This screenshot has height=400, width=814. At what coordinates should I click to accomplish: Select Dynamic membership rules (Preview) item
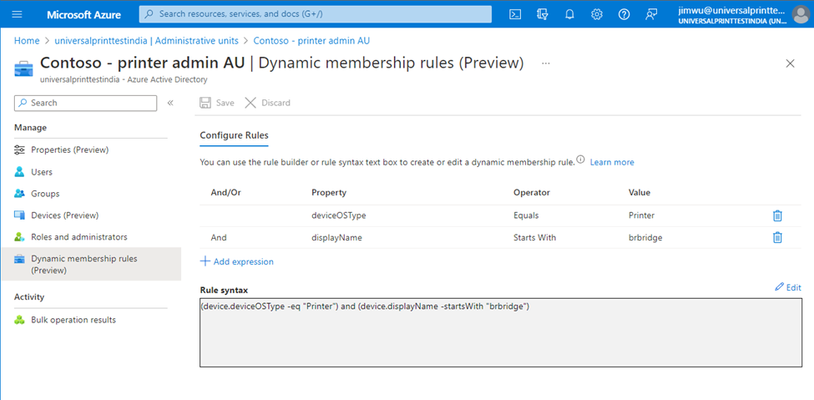(91, 264)
